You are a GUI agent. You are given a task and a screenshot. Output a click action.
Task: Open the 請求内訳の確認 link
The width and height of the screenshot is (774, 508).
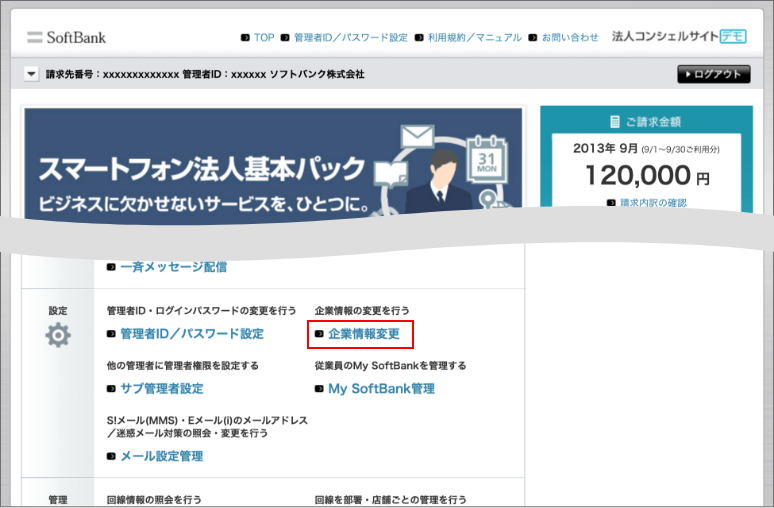click(x=652, y=203)
